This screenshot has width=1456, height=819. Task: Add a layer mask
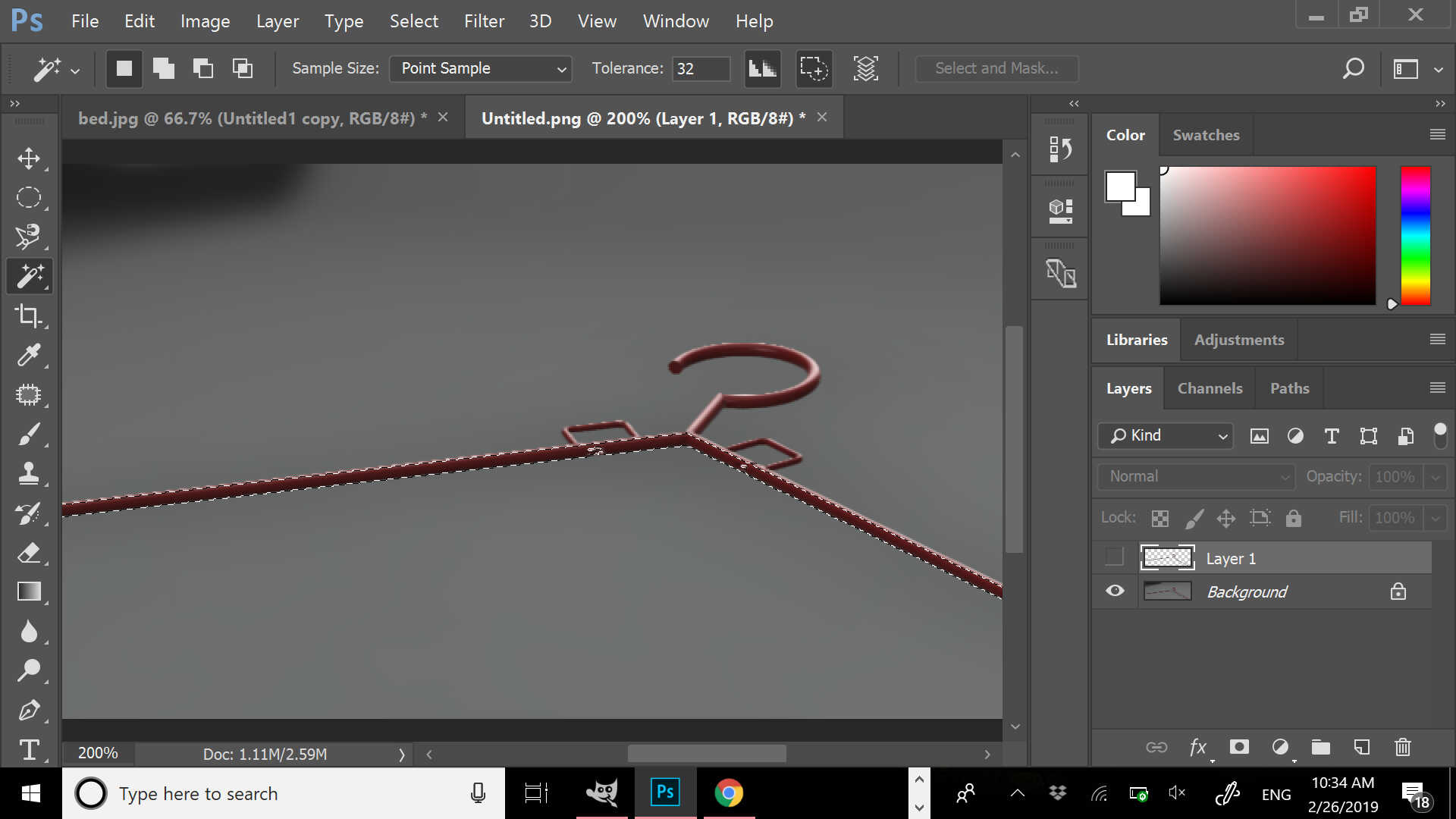click(x=1239, y=748)
